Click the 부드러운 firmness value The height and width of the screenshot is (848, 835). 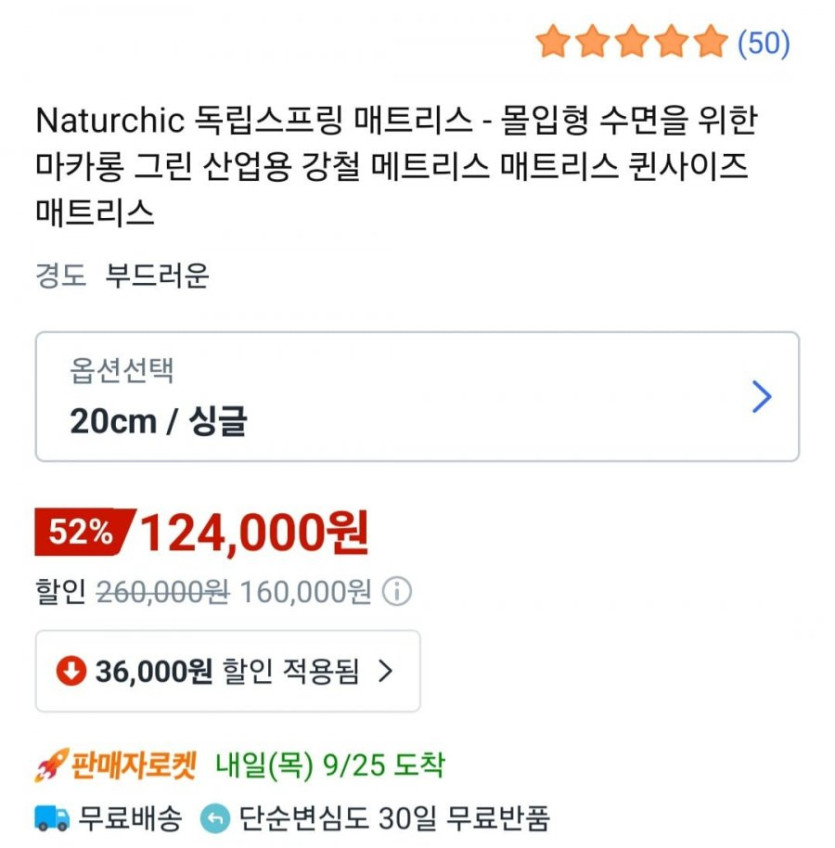point(157,275)
